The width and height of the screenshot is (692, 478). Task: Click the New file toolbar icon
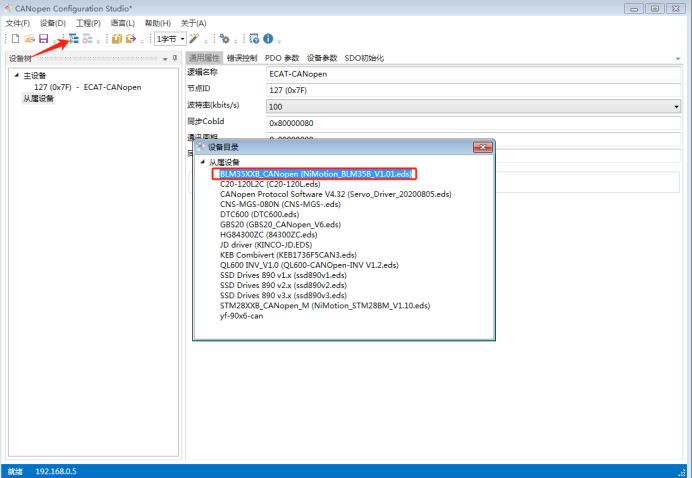tap(15, 39)
